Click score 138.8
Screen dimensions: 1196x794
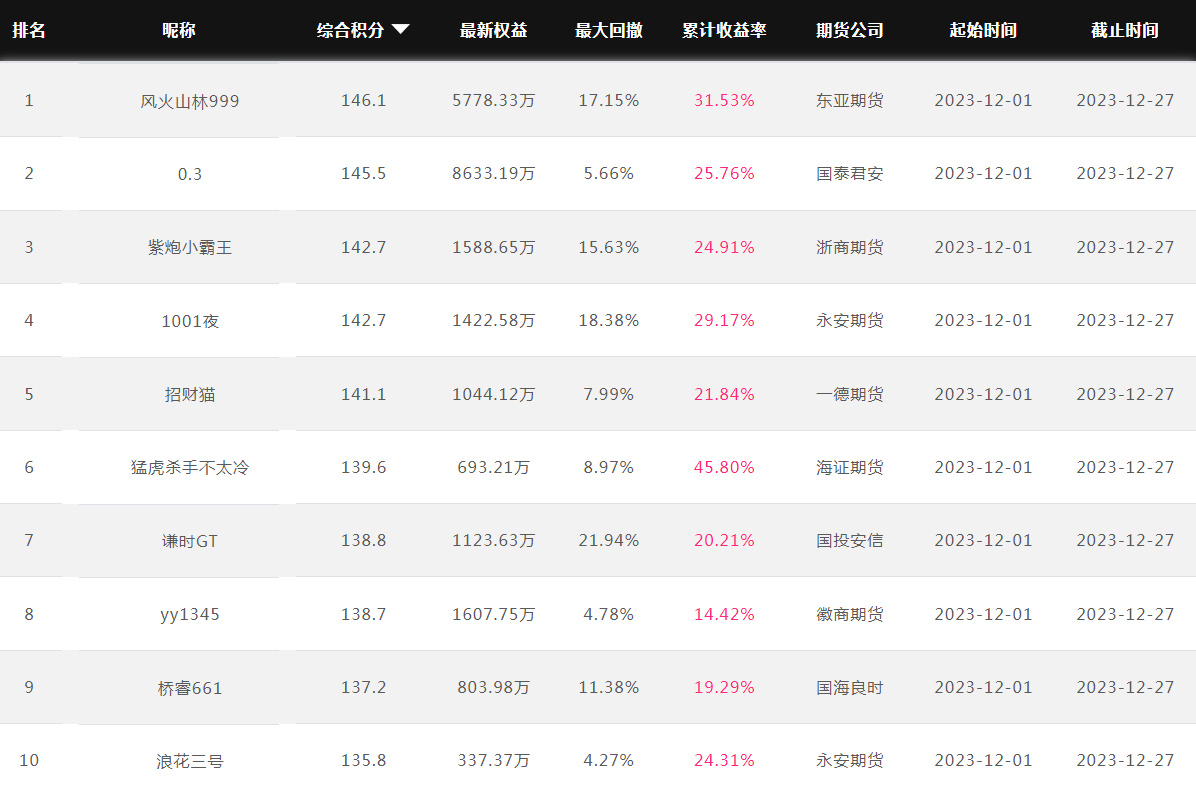[x=364, y=541]
